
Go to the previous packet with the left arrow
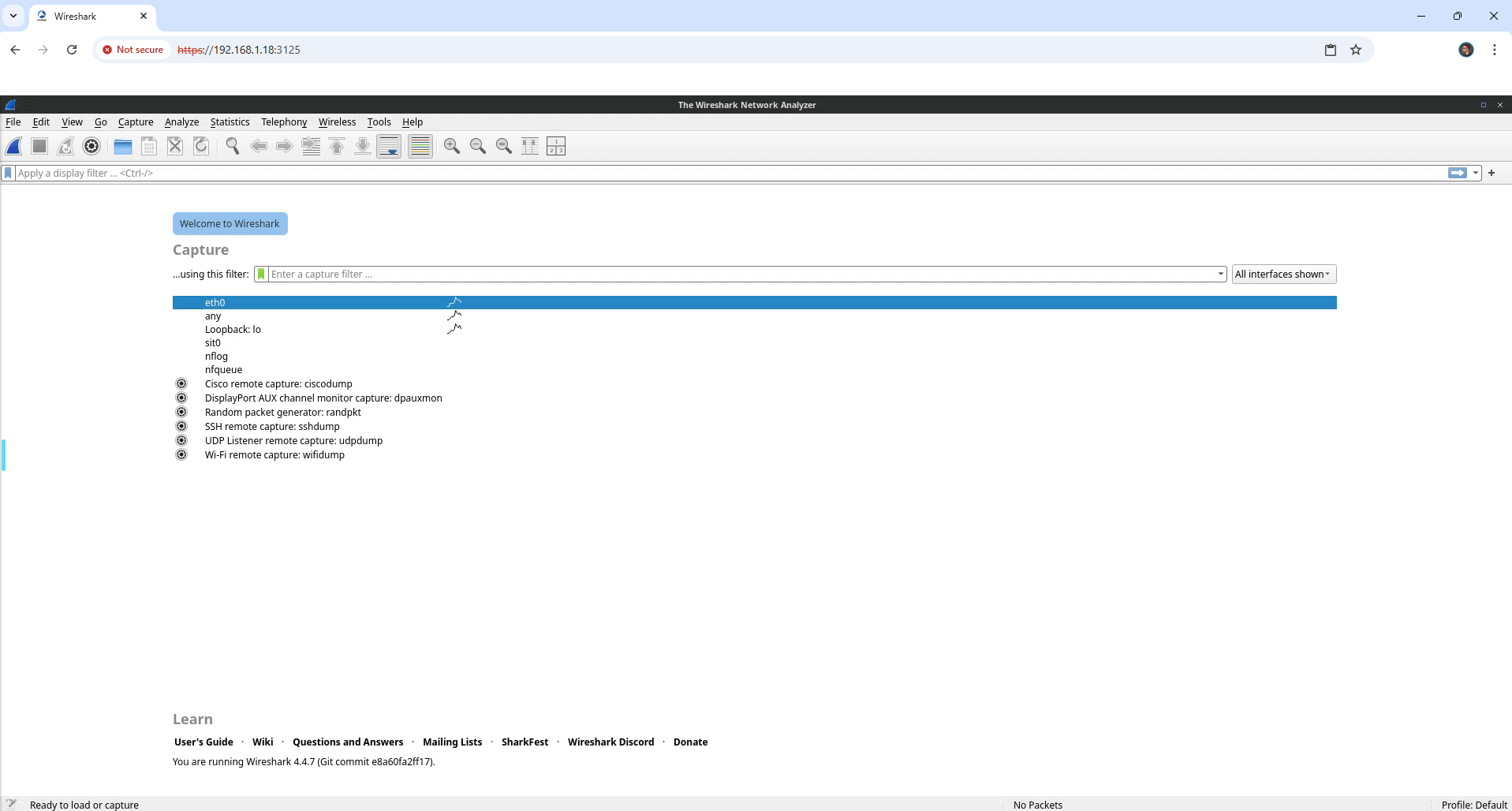pyautogui.click(x=259, y=146)
